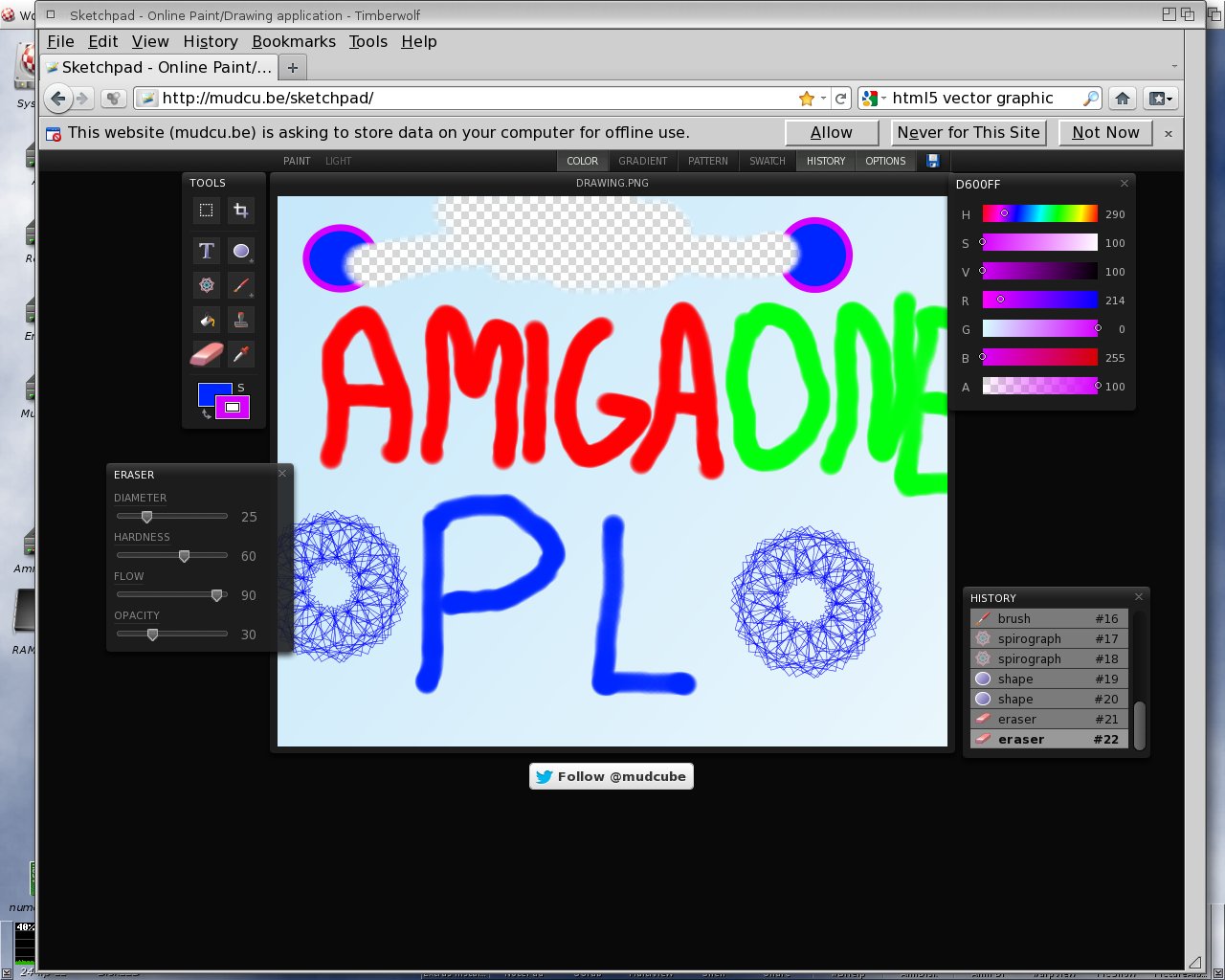Click the browser Home icon
Image resolution: width=1225 pixels, height=980 pixels.
click(1123, 98)
